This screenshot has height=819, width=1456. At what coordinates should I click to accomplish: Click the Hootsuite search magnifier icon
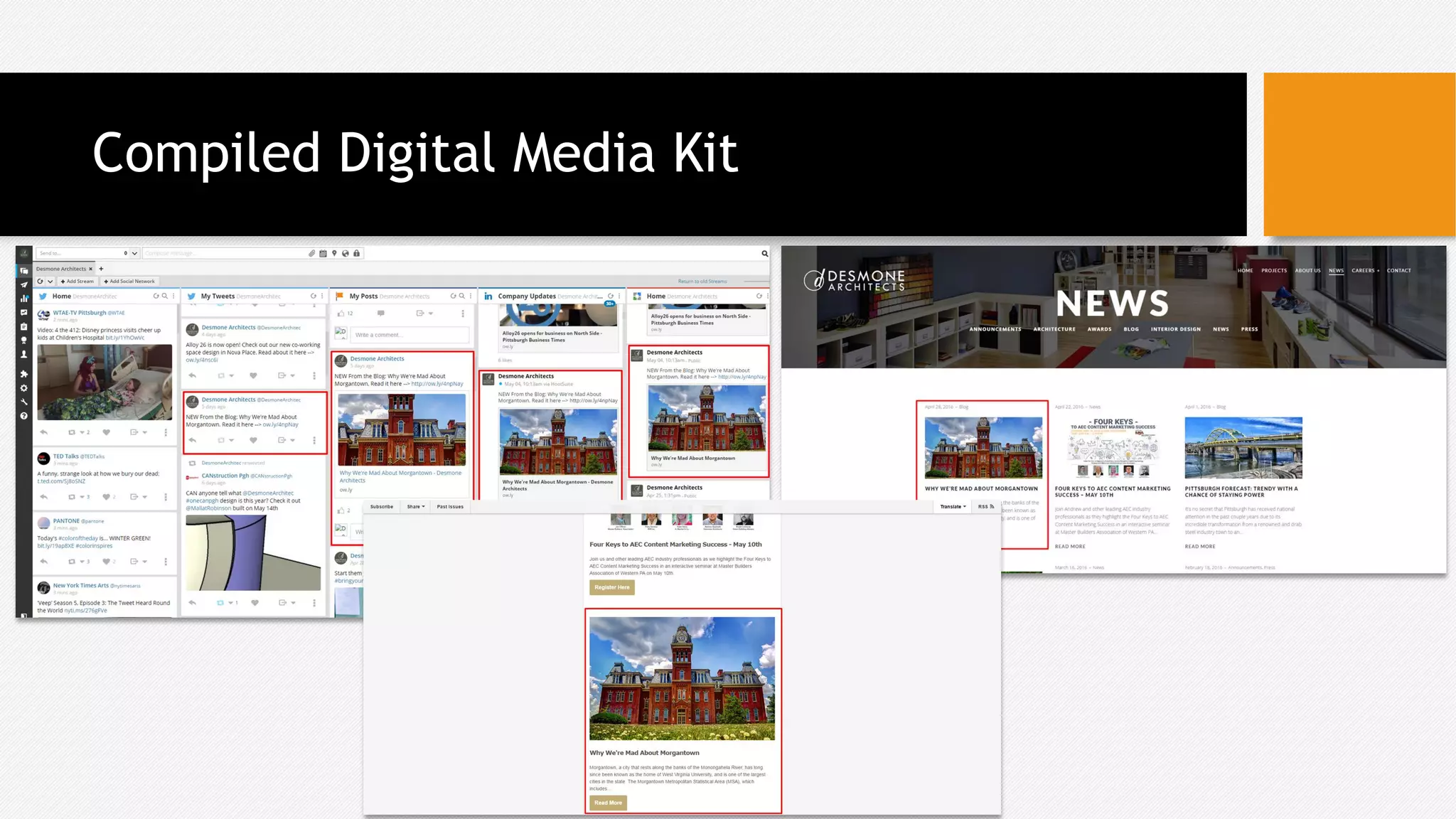point(765,254)
